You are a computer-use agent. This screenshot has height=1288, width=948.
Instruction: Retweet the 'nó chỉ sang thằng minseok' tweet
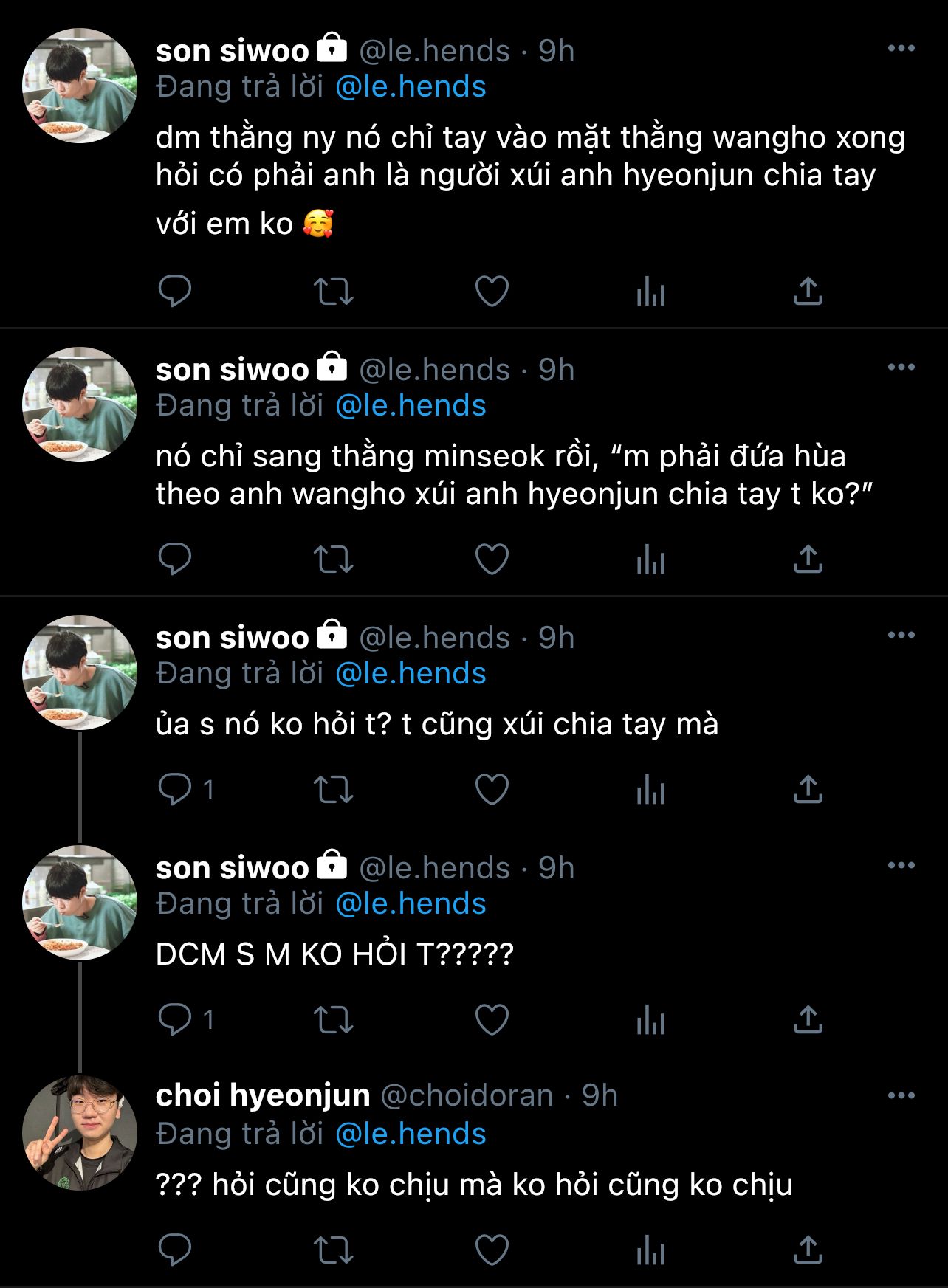point(334,559)
